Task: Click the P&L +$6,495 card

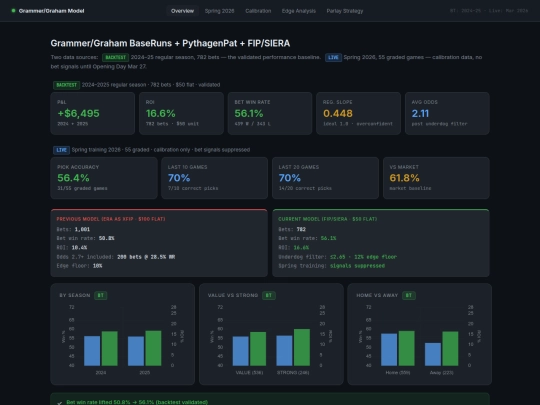Action: (93, 113)
